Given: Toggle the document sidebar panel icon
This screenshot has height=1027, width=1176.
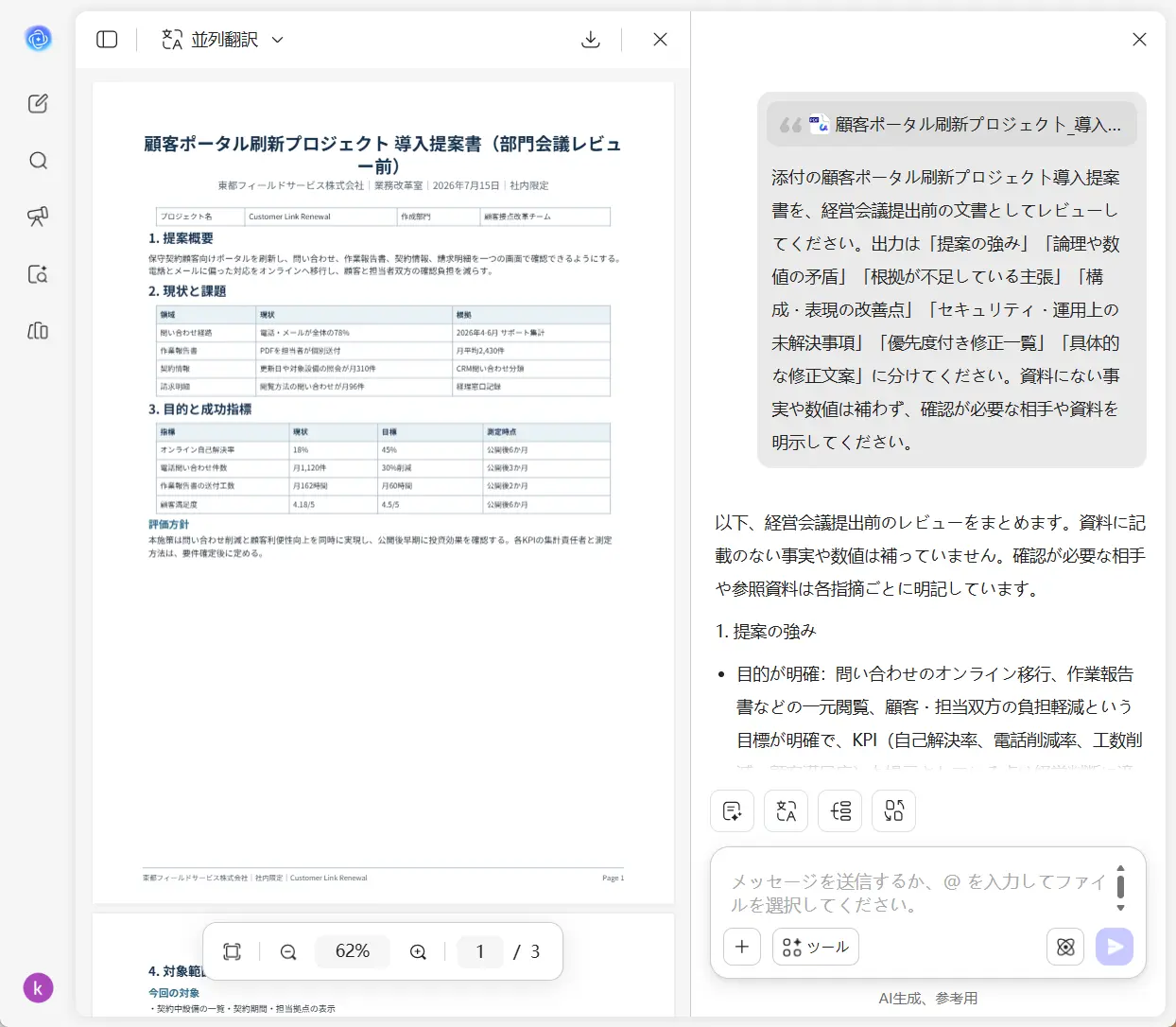Looking at the screenshot, I should pyautogui.click(x=107, y=40).
